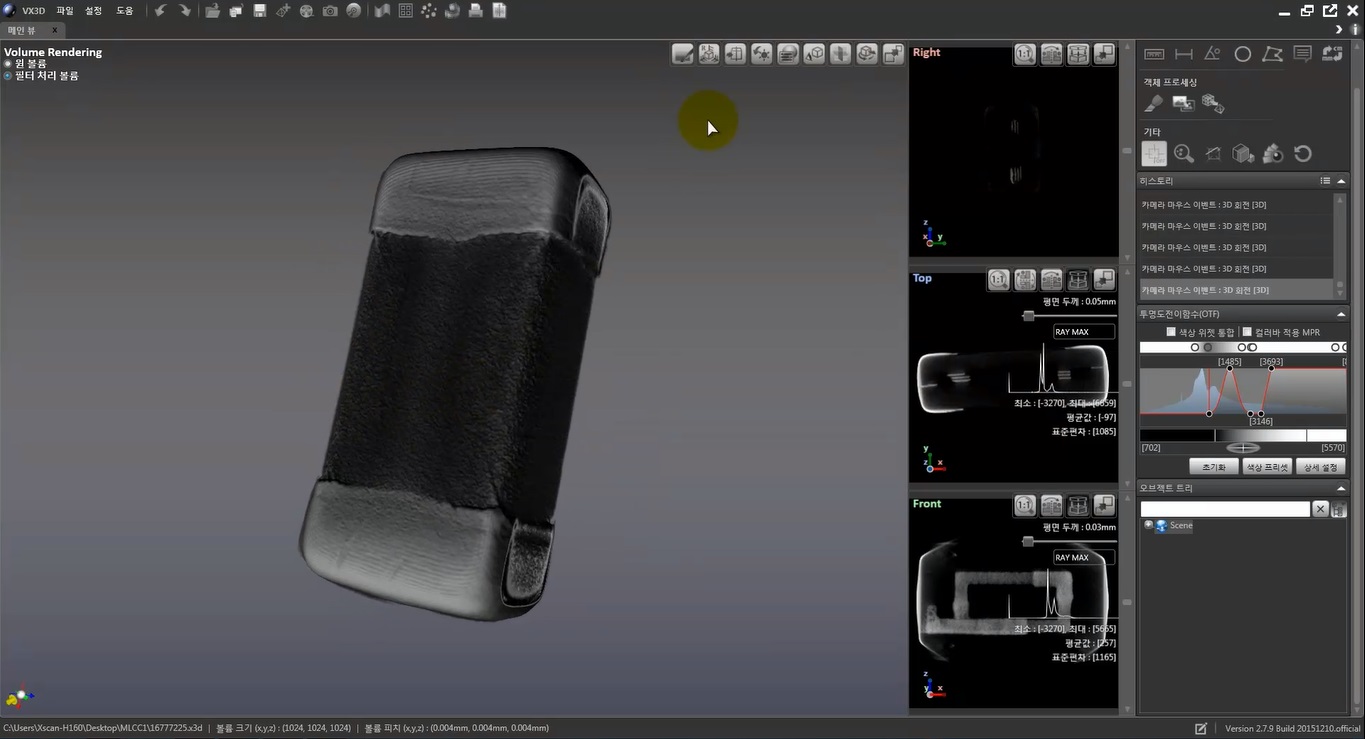This screenshot has width=1365, height=739.
Task: Click the 초기화 button
Action: click(x=1214, y=467)
